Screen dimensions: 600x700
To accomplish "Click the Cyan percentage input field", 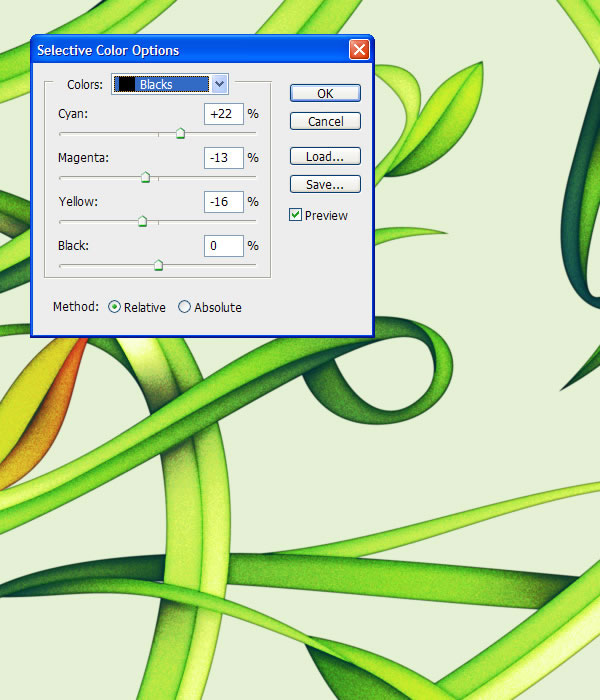I will (x=224, y=114).
